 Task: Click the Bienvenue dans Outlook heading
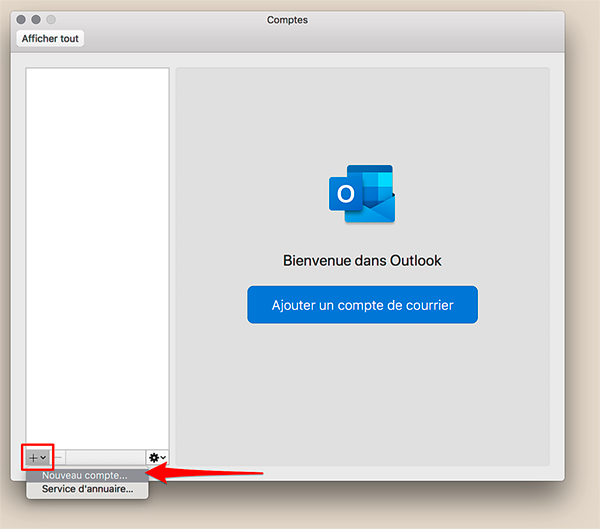pyautogui.click(x=362, y=261)
